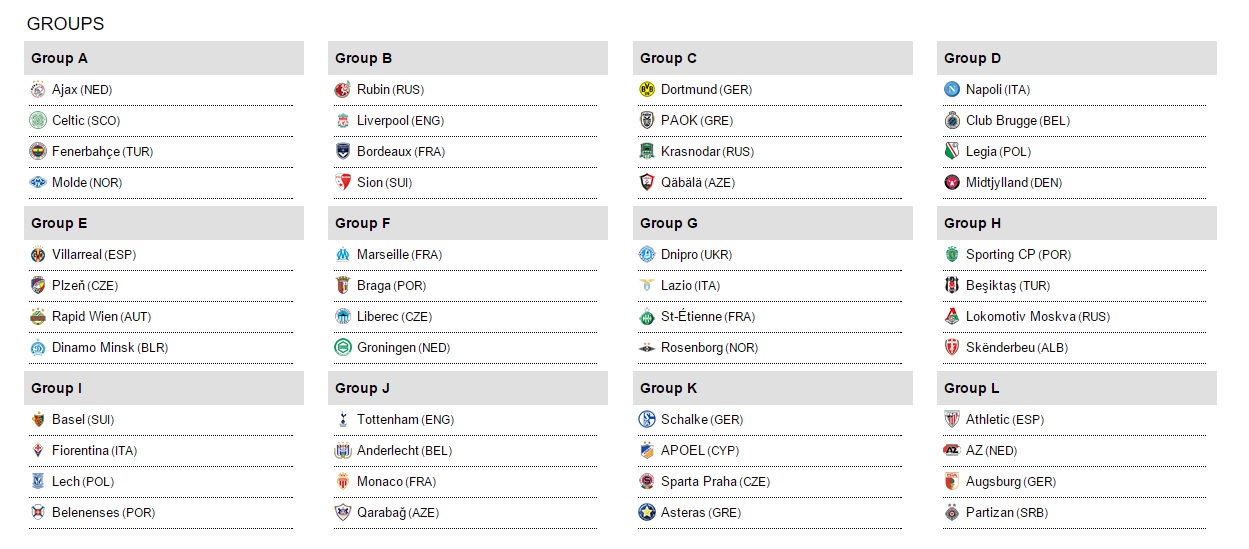Click the Groningen green crest icon
Screen dimensions: 1249x549
342,348
